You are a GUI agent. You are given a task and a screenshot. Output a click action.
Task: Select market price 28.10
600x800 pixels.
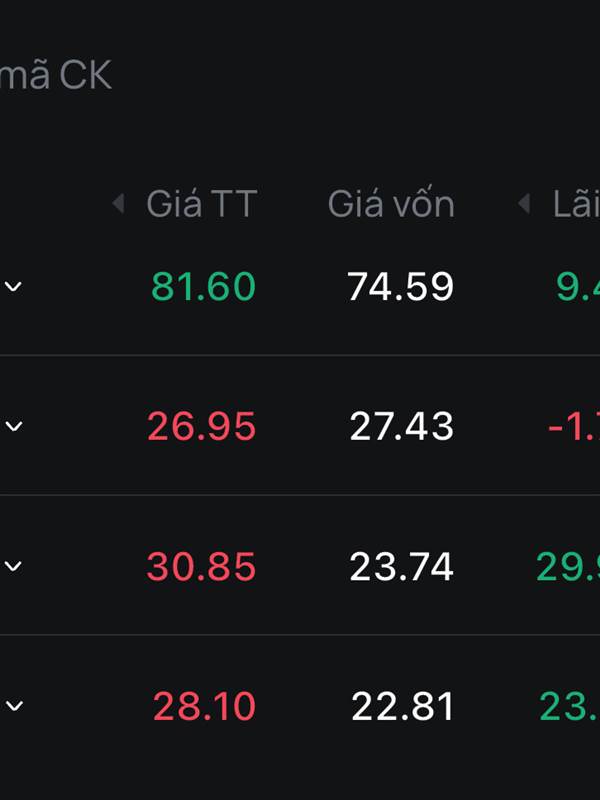point(204,706)
